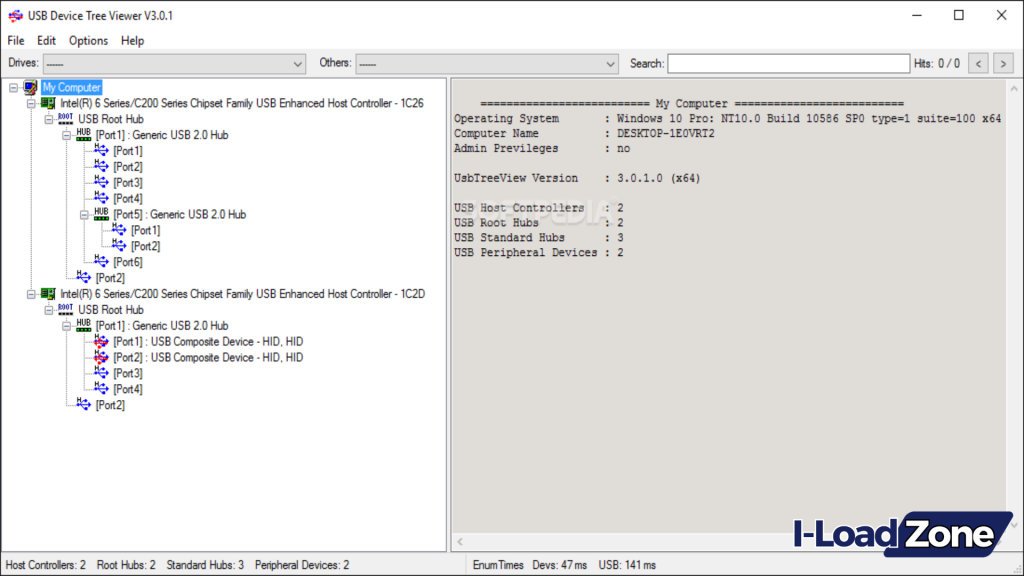Select the empty Port3 USB connector icon
The width and height of the screenshot is (1024, 576).
coord(102,182)
